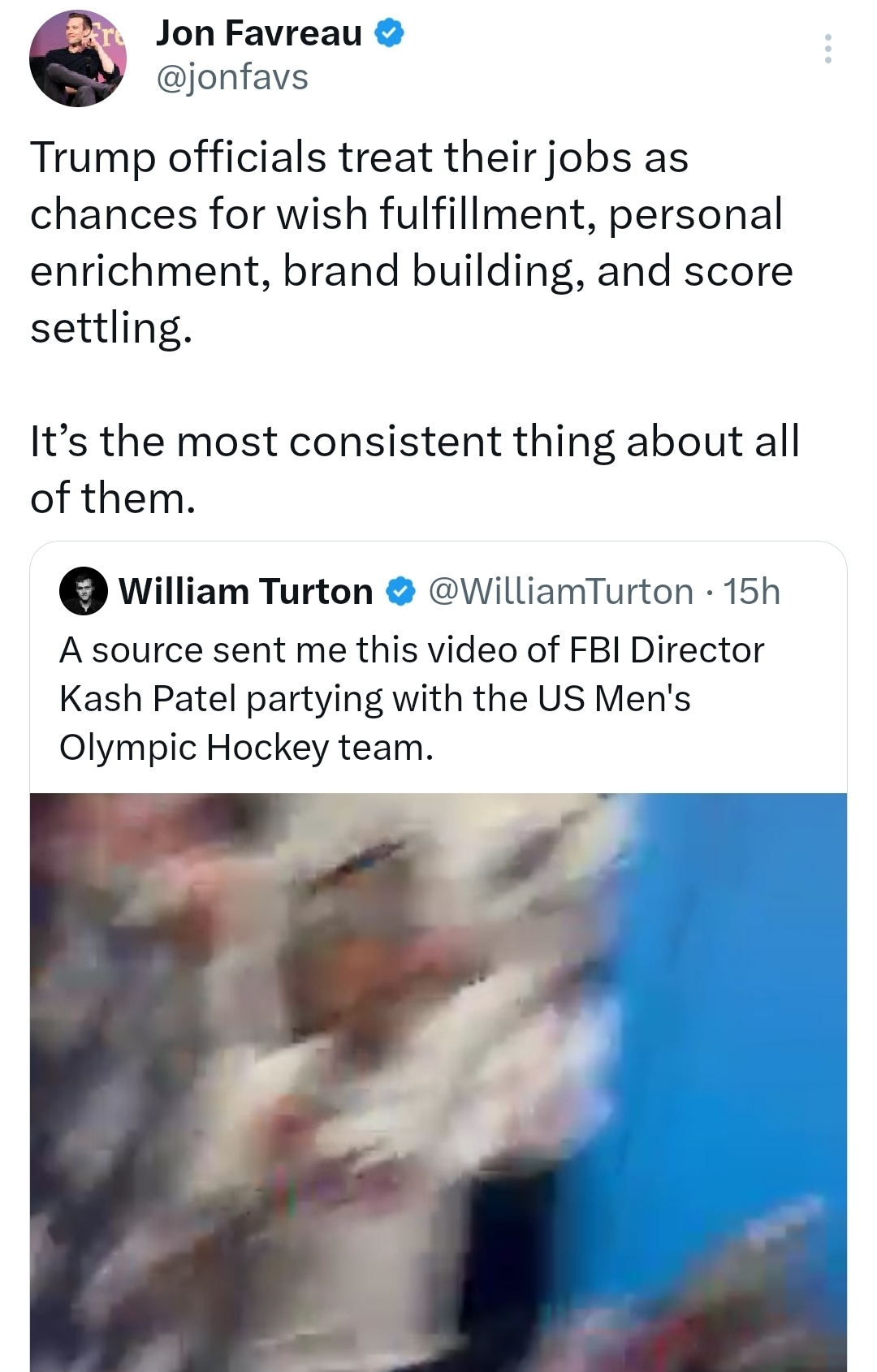
Task: Open Jon Favreau's profile picture
Action: 77,58
